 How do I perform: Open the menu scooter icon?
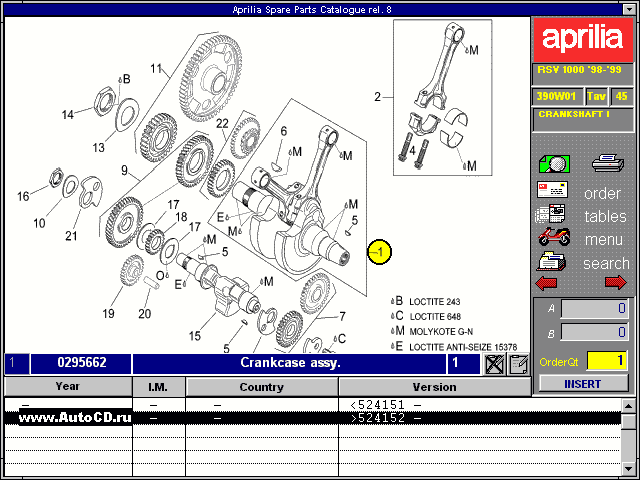pos(554,237)
